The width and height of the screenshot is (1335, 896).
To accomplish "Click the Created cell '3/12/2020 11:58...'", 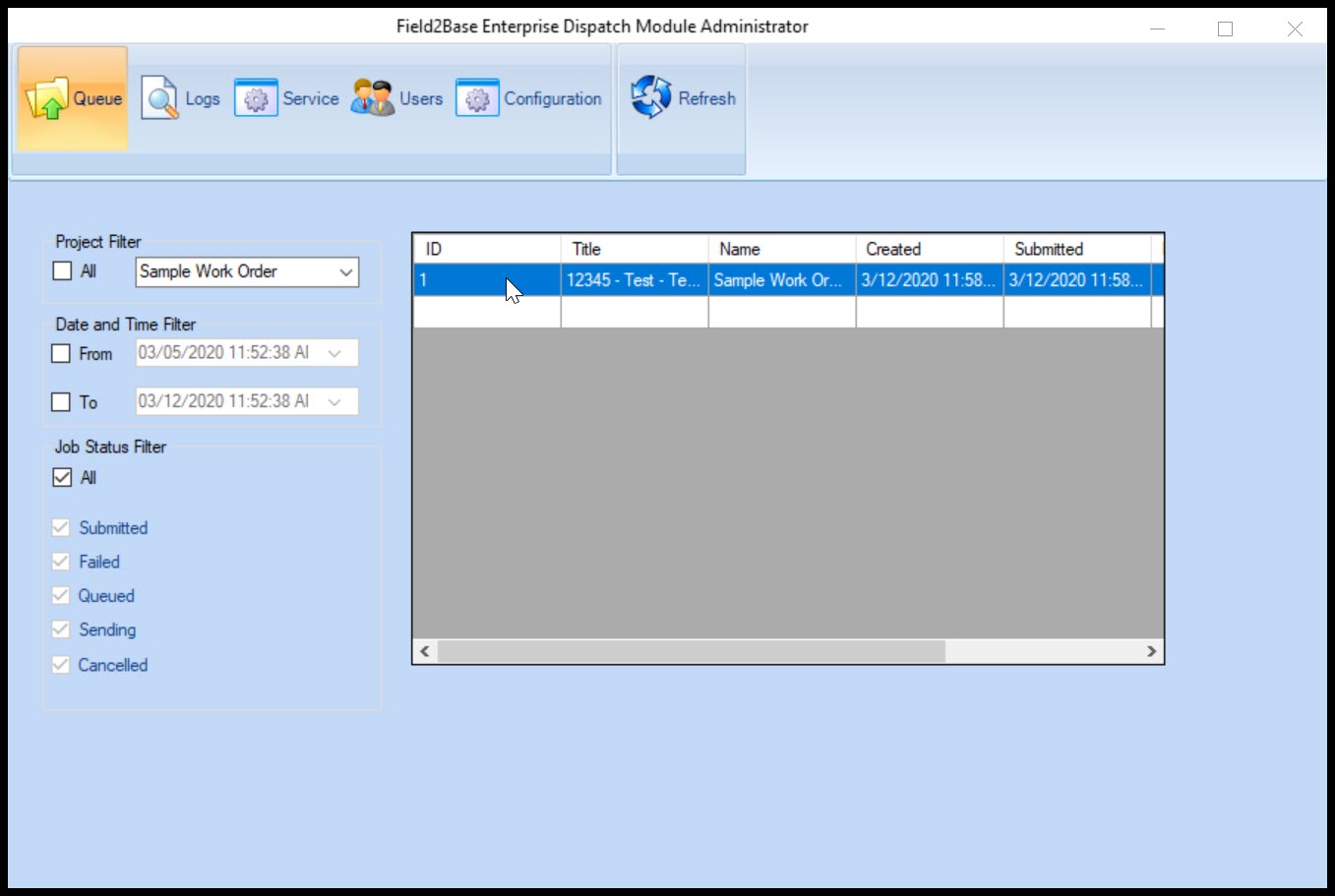I will 930,280.
